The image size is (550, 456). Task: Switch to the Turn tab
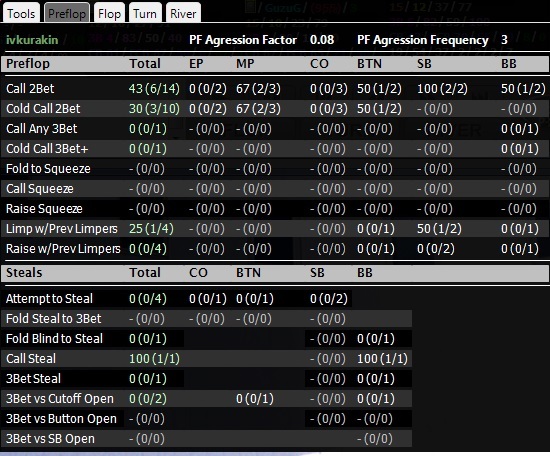point(145,13)
